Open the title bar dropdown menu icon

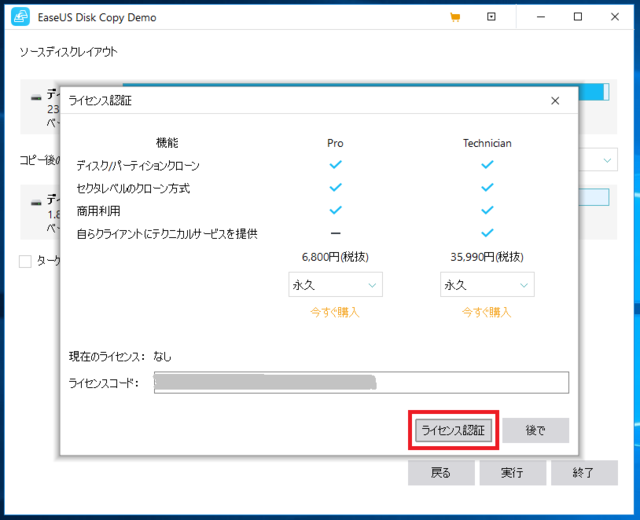(x=491, y=17)
